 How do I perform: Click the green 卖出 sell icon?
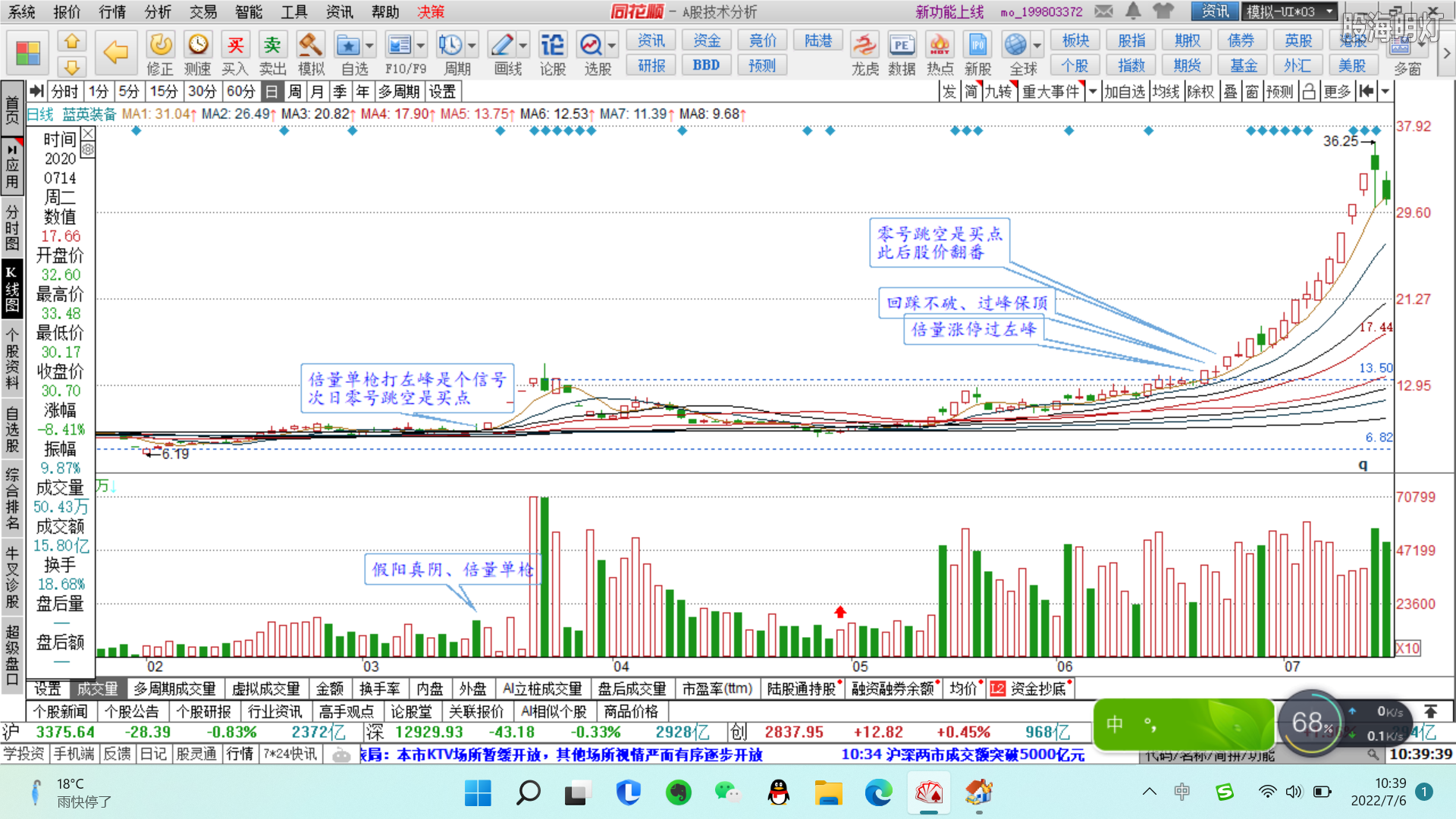tap(272, 45)
